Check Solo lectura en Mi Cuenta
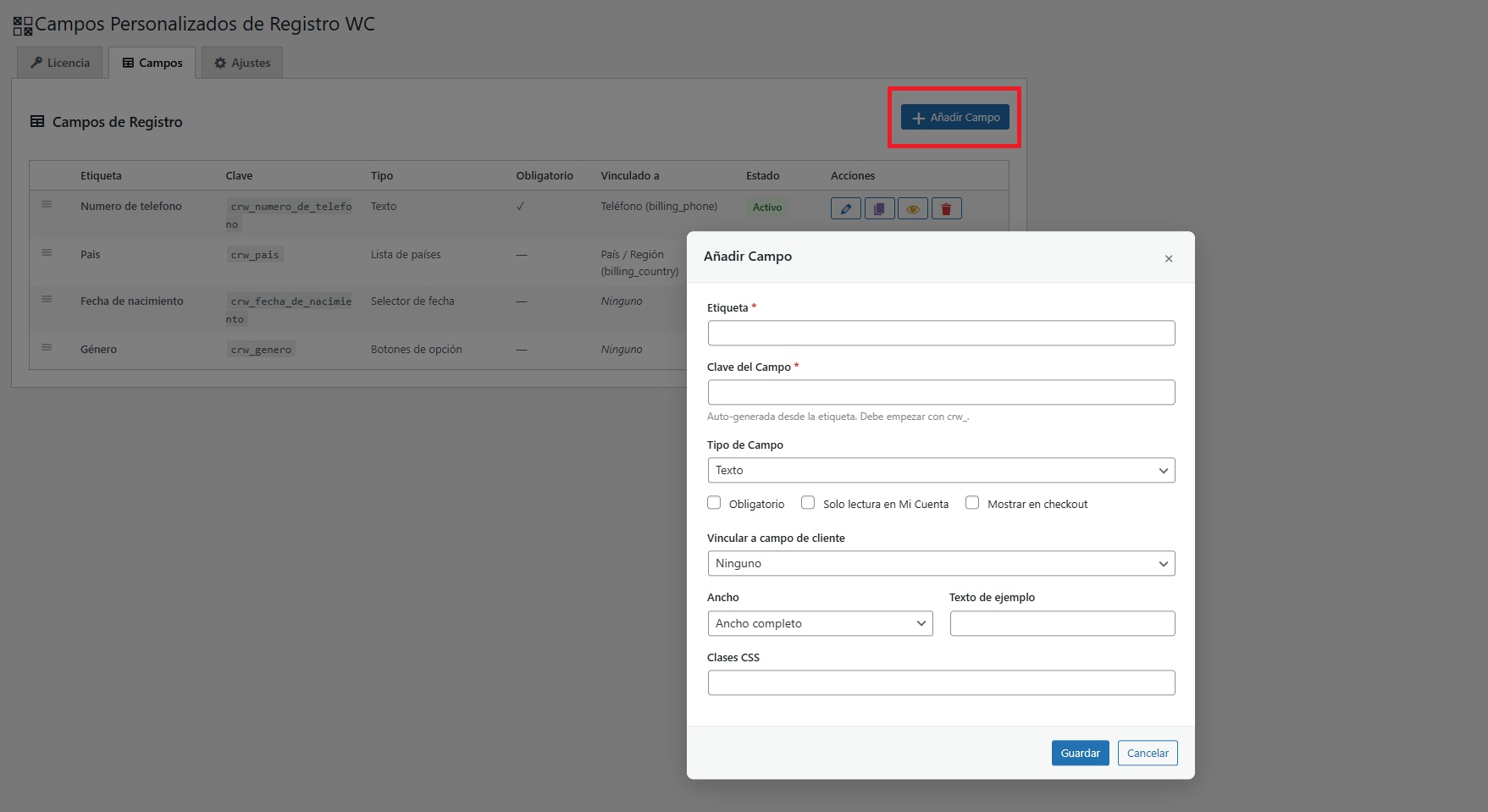The height and width of the screenshot is (812, 1488). [808, 503]
